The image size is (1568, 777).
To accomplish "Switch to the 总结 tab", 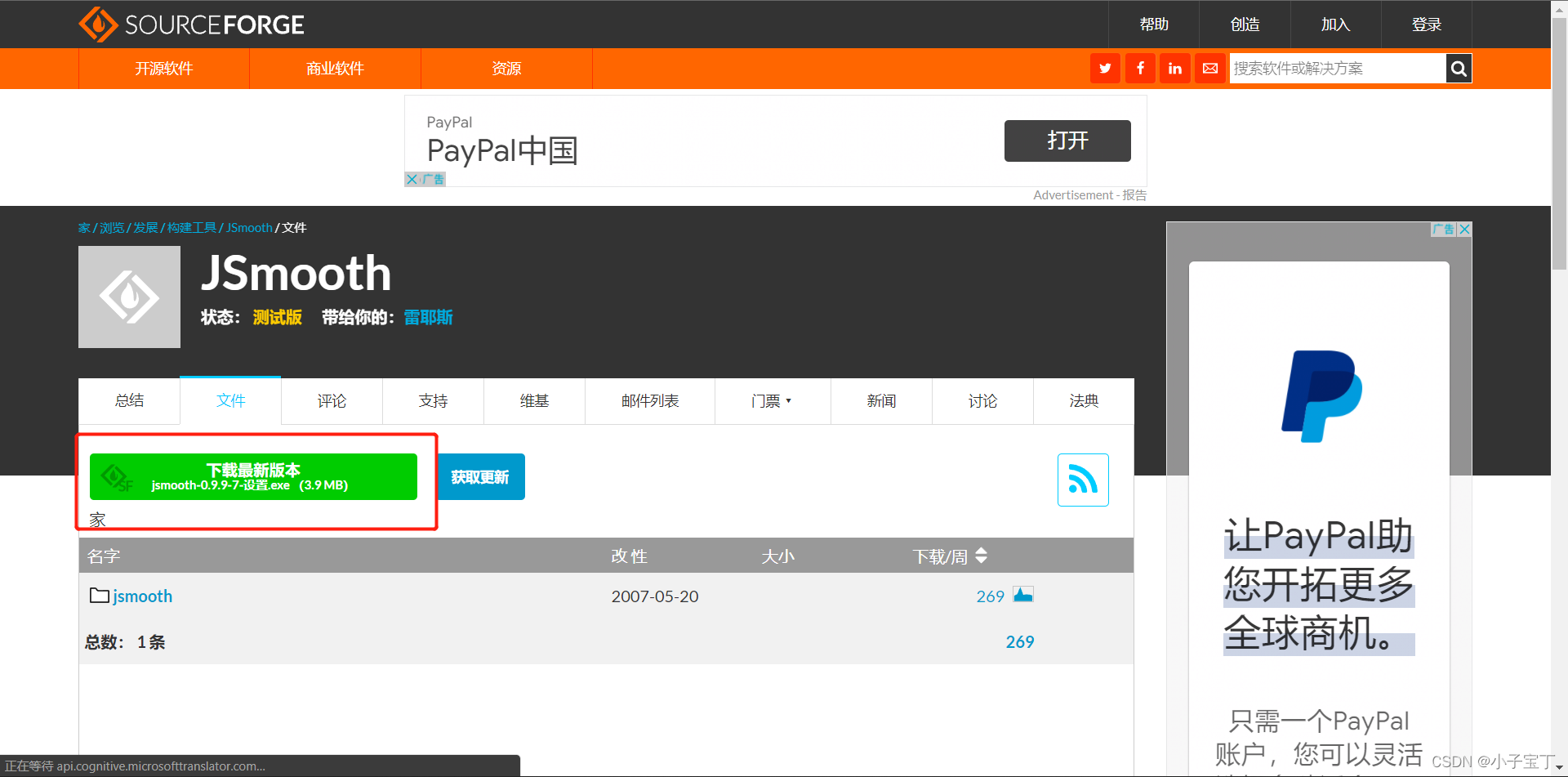I will pos(128,401).
